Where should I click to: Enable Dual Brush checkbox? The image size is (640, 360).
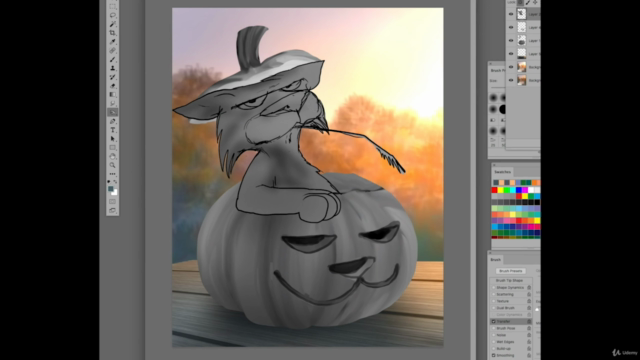(493, 308)
